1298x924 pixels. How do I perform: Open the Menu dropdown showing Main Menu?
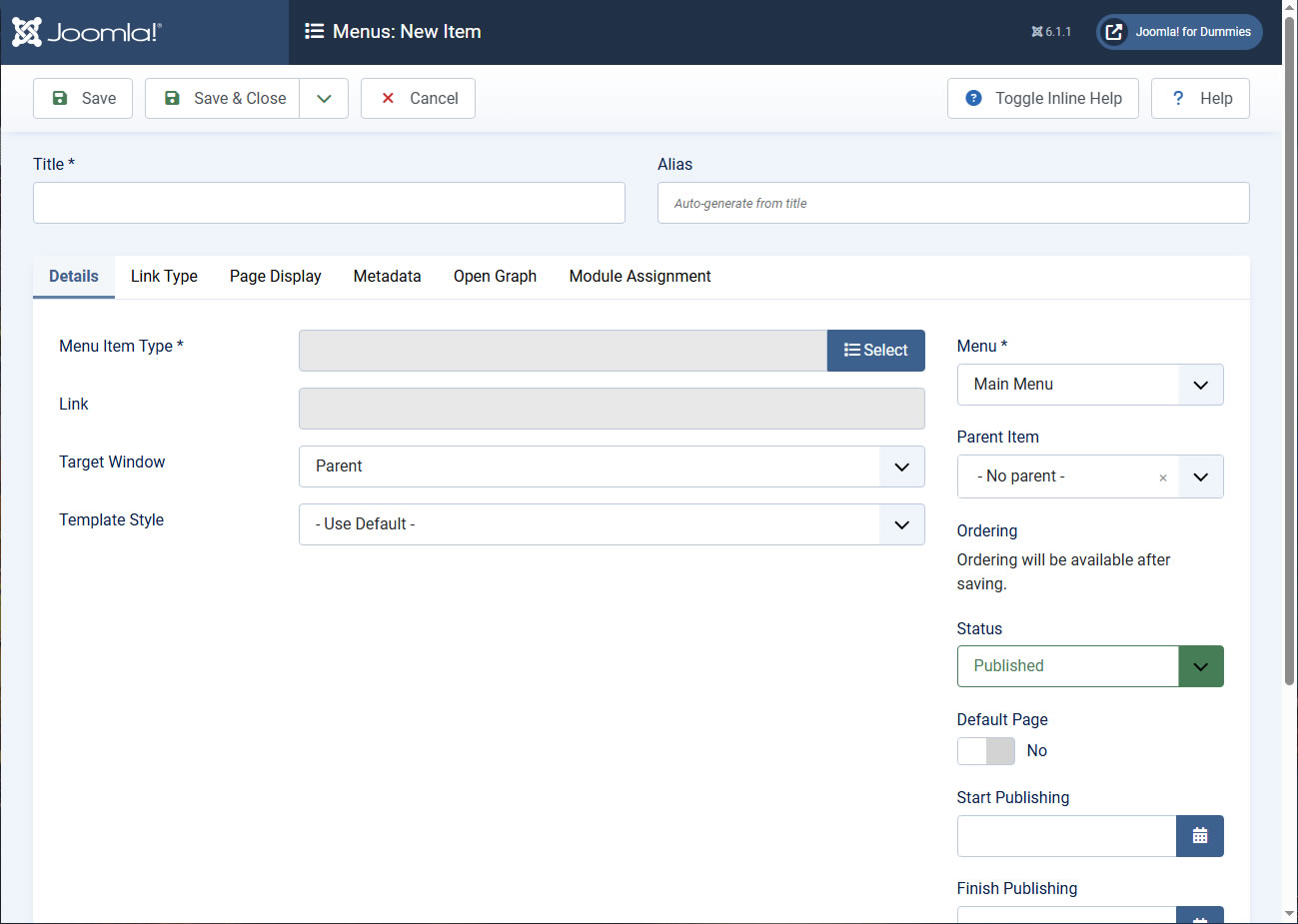point(1090,385)
